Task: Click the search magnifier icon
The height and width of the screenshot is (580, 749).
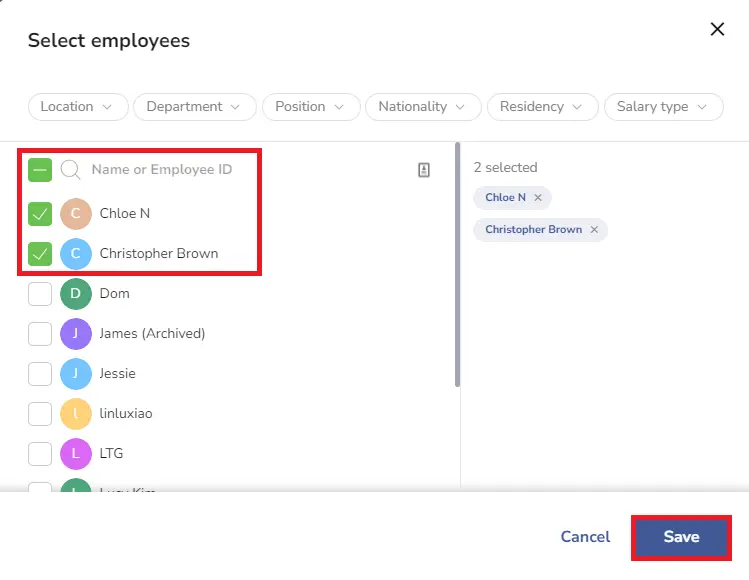Action: point(71,170)
